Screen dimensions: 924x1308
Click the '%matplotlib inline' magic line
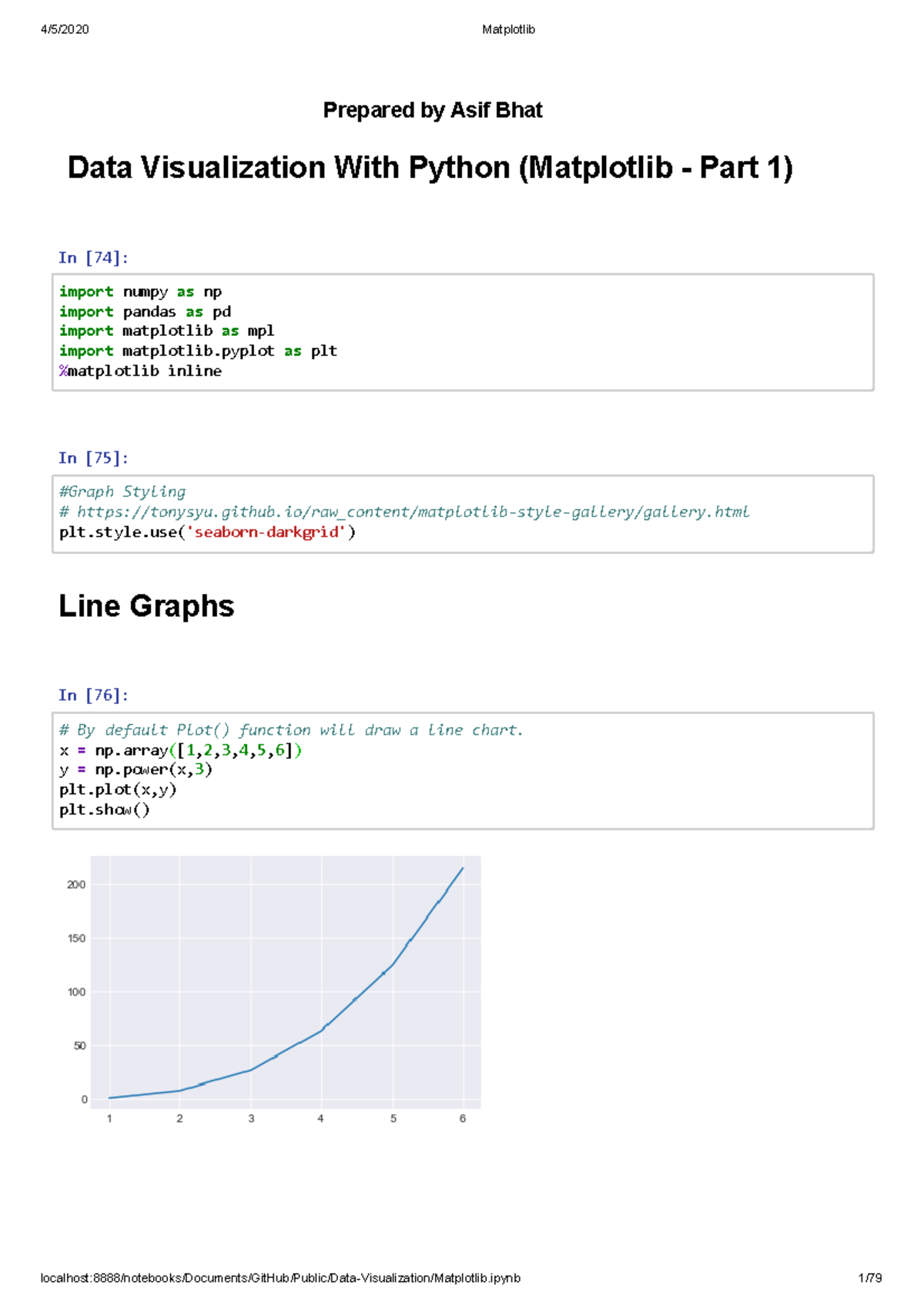[140, 371]
